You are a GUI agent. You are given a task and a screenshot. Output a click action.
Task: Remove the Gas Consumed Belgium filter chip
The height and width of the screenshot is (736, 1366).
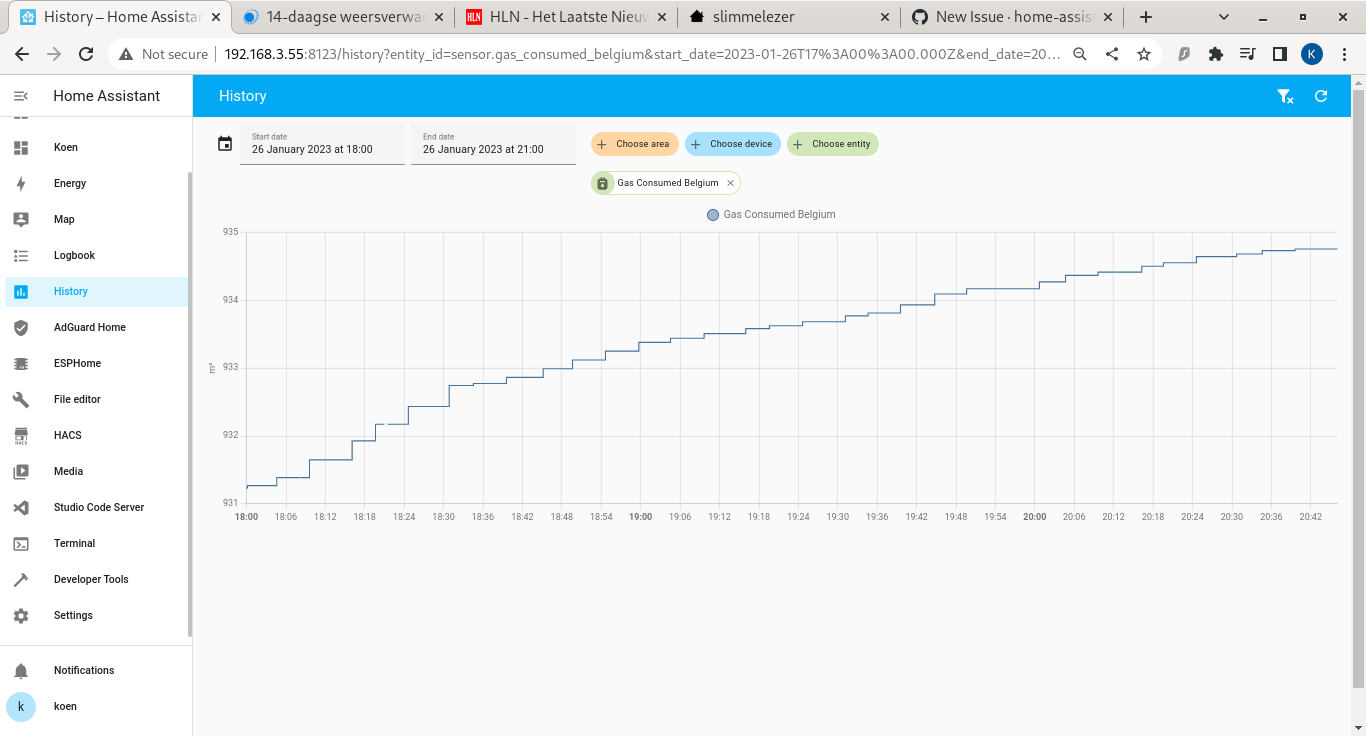click(x=729, y=183)
